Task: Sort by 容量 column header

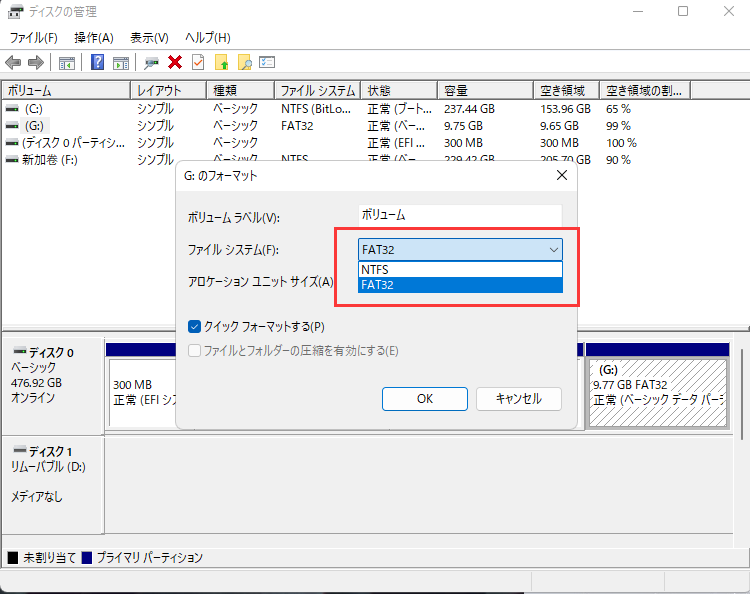Action: [x=485, y=90]
